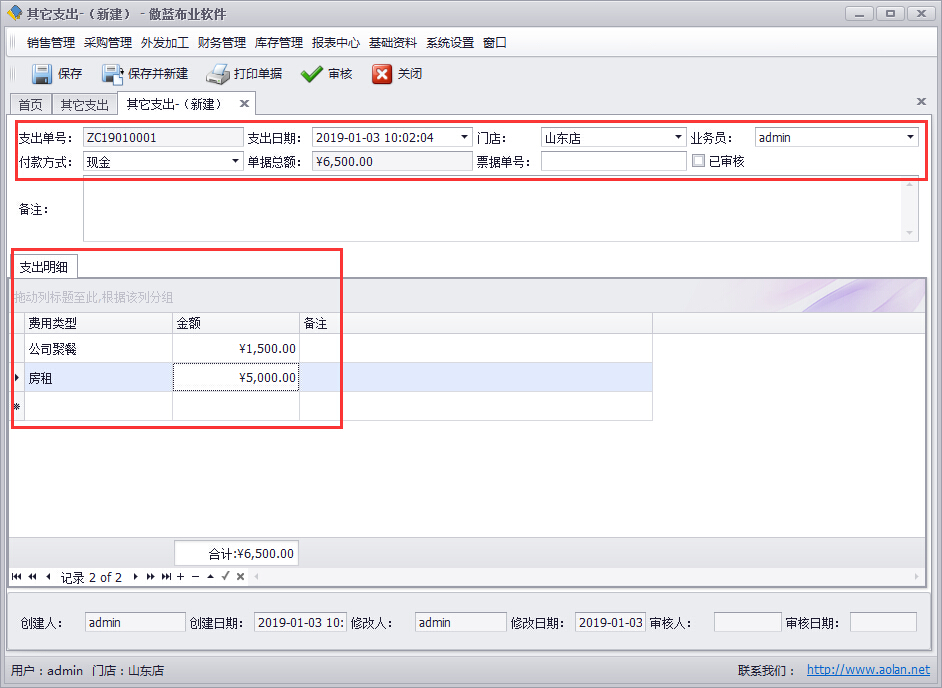This screenshot has width=942, height=688.
Task: Jump to first record in navigator
Action: click(16, 576)
